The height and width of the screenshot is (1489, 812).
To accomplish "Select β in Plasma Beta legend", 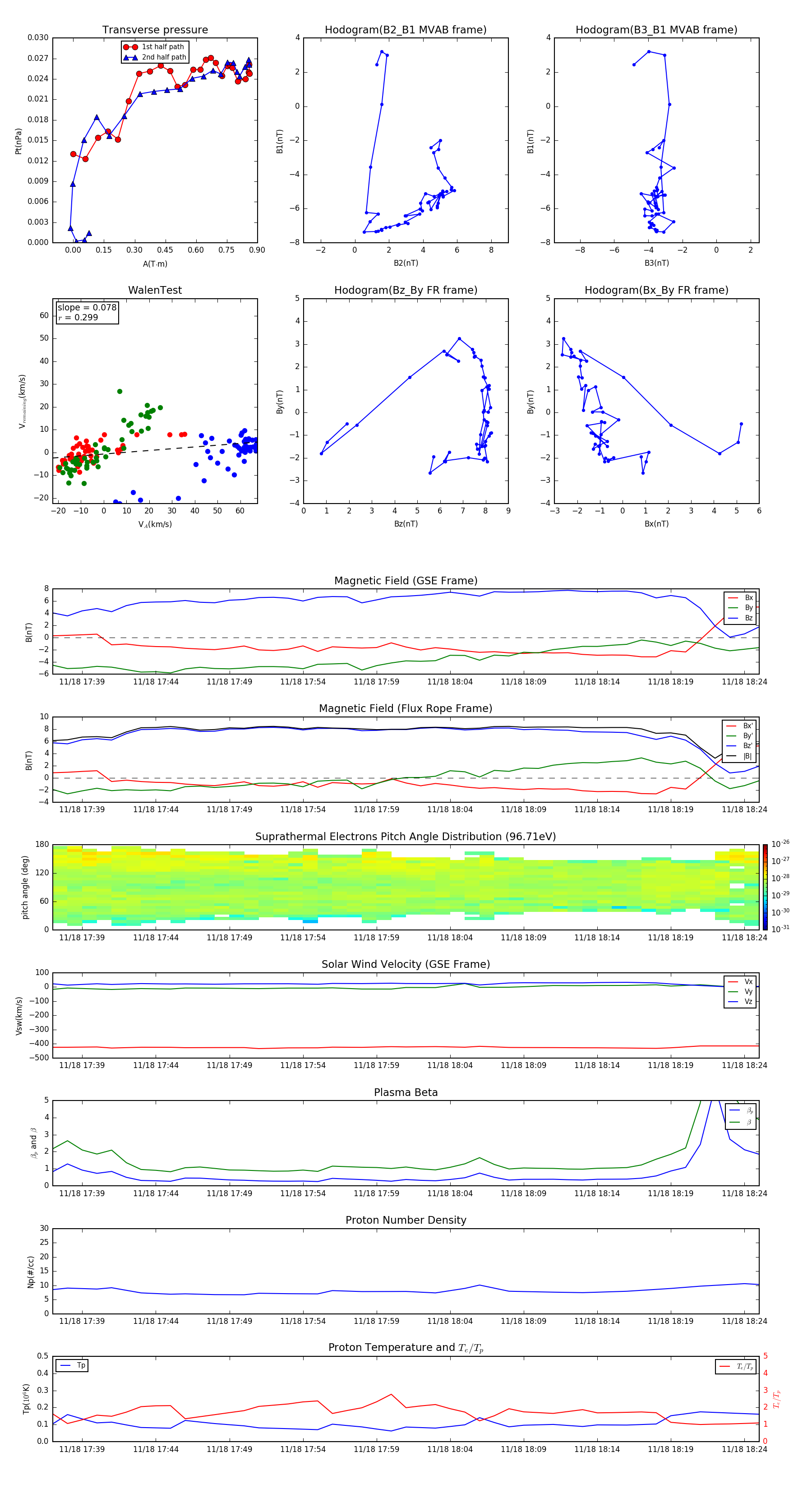I will [742, 1122].
